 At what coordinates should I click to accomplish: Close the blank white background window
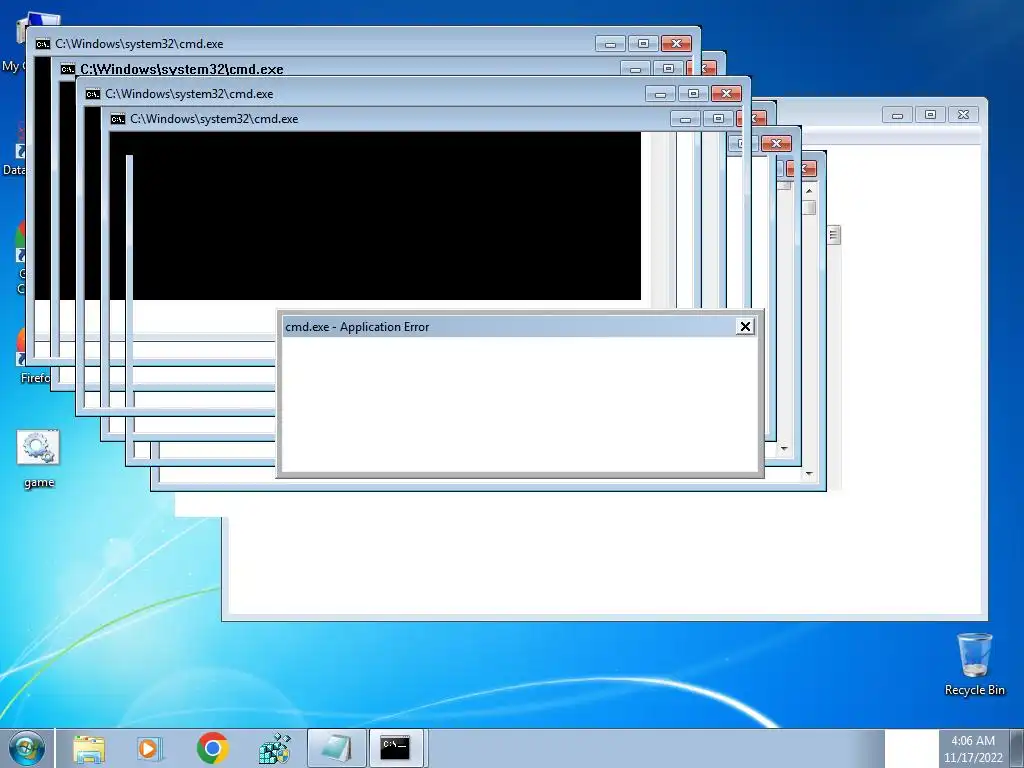coord(963,115)
